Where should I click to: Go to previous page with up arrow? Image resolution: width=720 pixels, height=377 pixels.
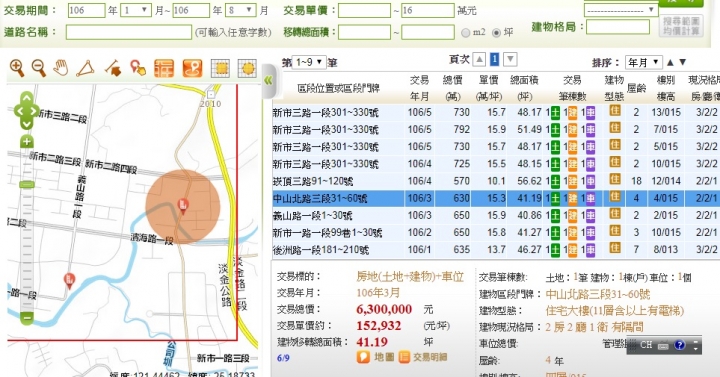click(479, 59)
